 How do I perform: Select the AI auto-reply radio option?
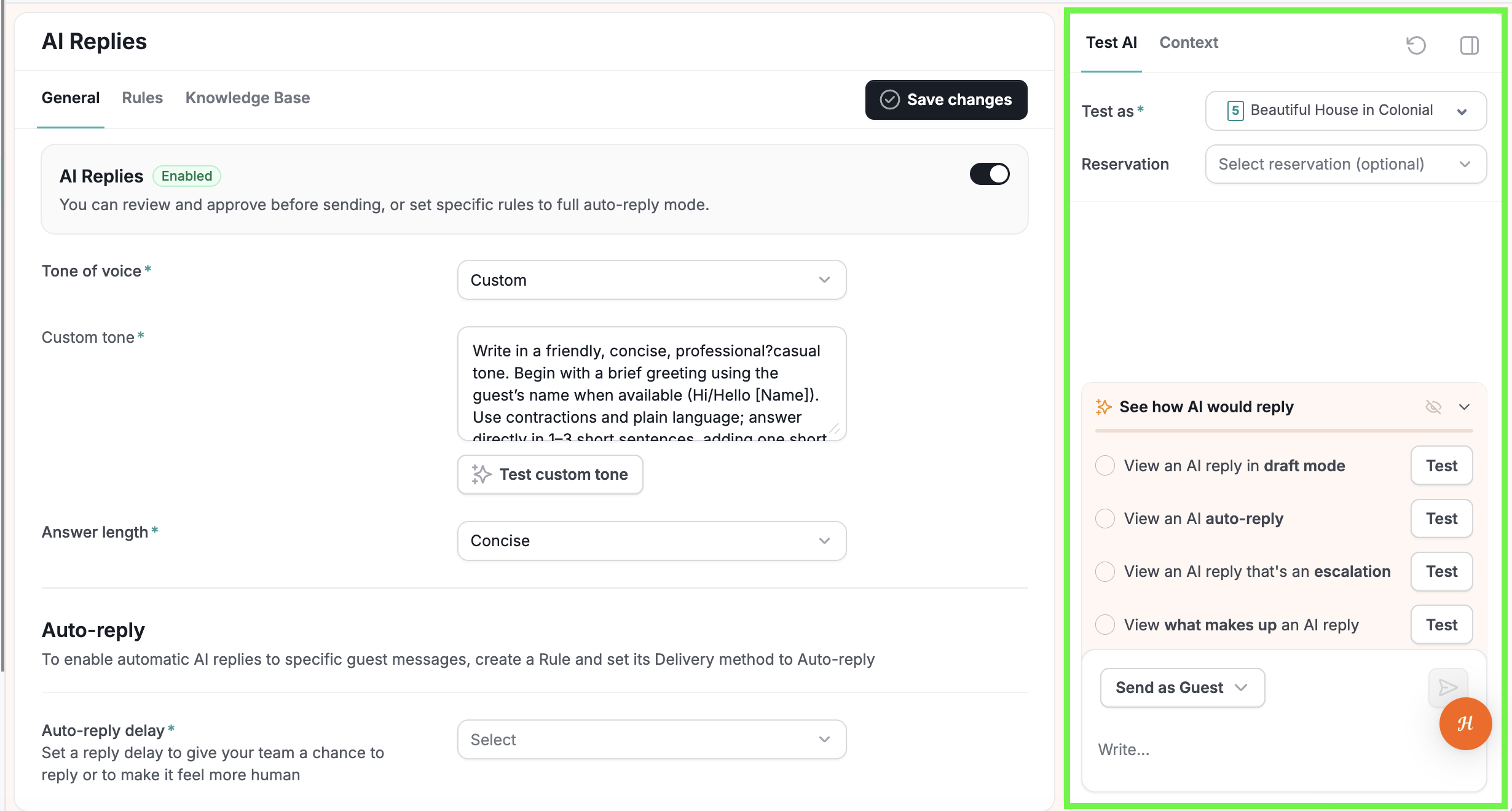coord(1105,519)
